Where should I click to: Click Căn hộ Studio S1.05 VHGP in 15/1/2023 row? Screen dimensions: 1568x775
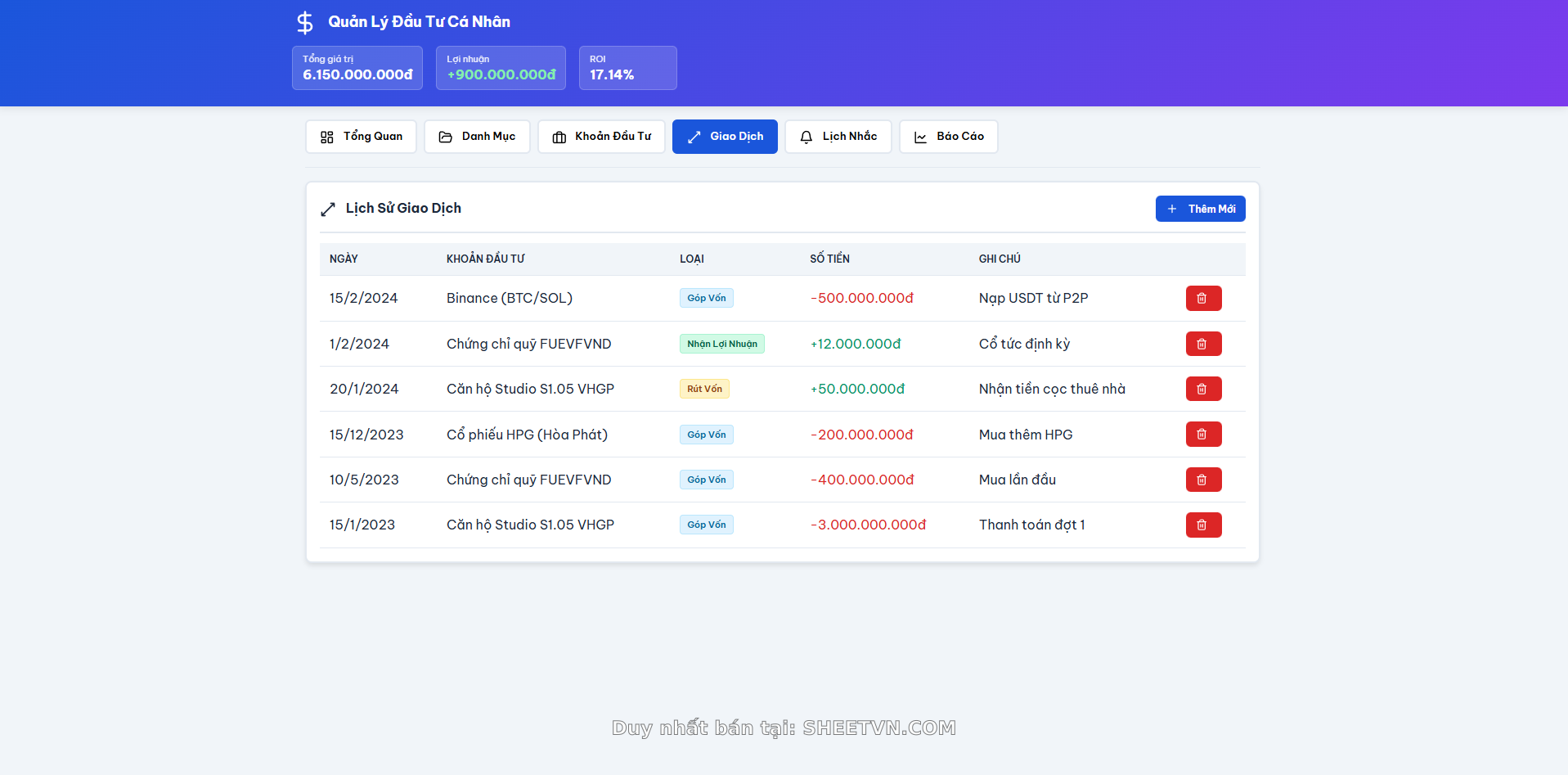pyautogui.click(x=530, y=525)
